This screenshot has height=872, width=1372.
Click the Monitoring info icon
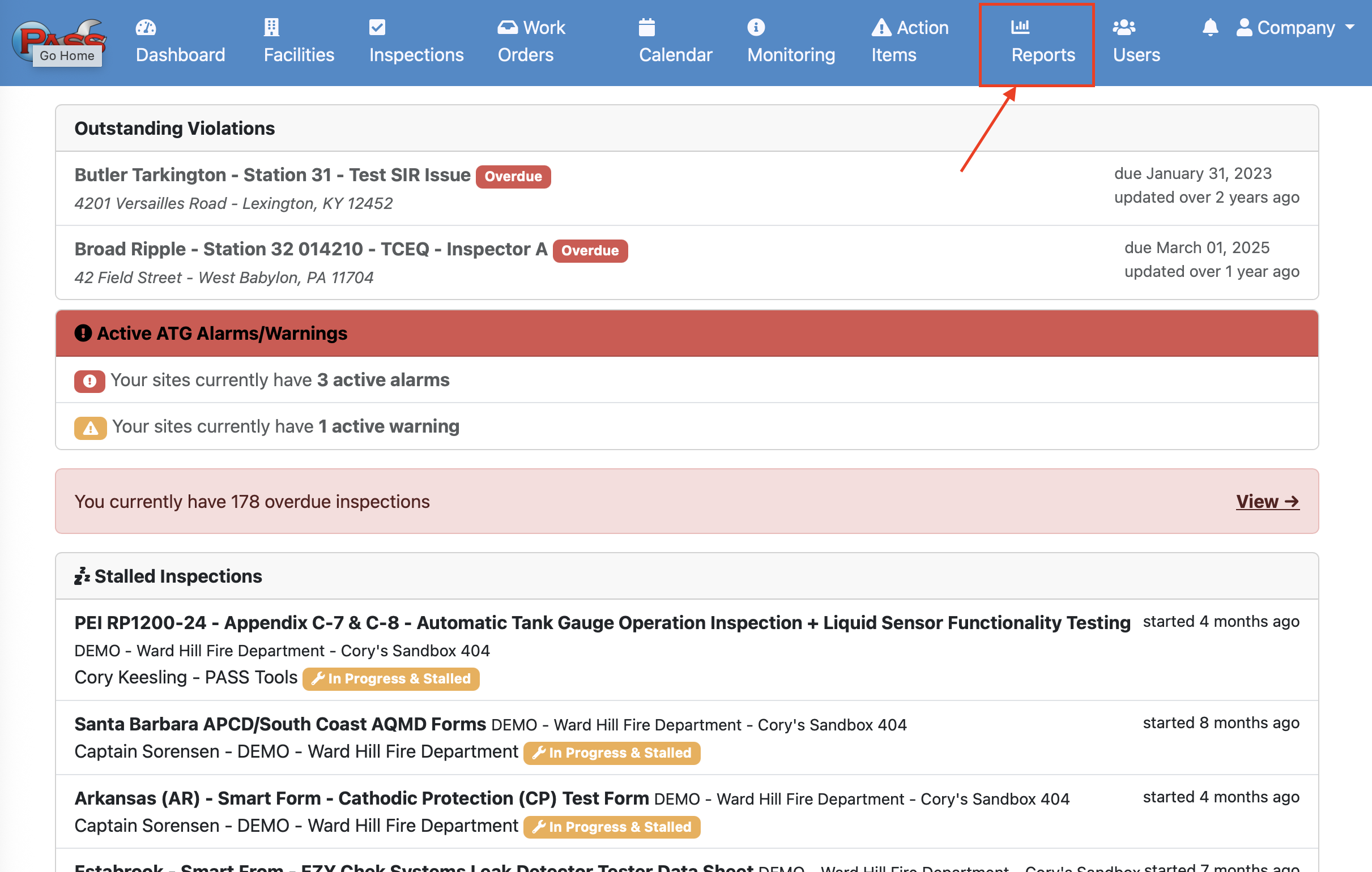tap(756, 27)
